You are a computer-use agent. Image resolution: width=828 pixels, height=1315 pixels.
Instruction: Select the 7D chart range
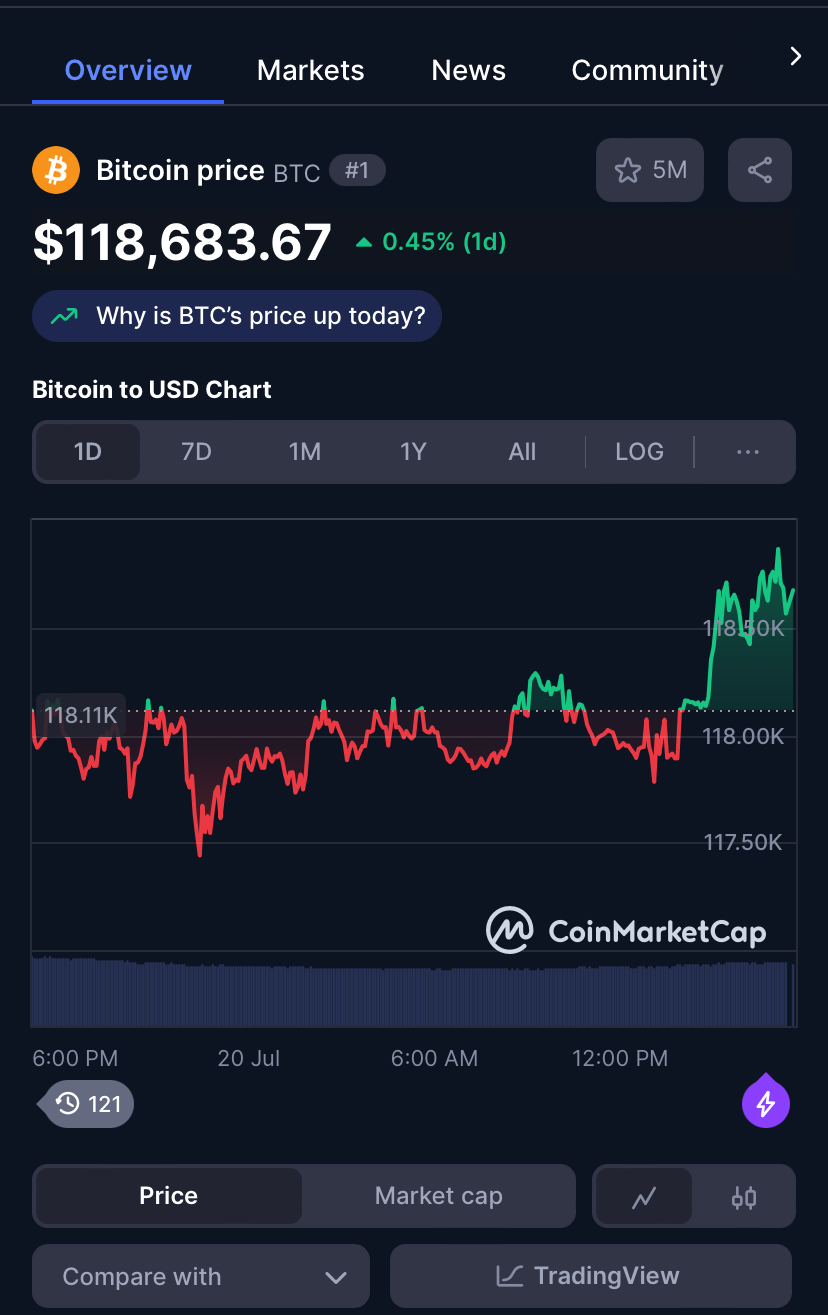[x=197, y=452]
